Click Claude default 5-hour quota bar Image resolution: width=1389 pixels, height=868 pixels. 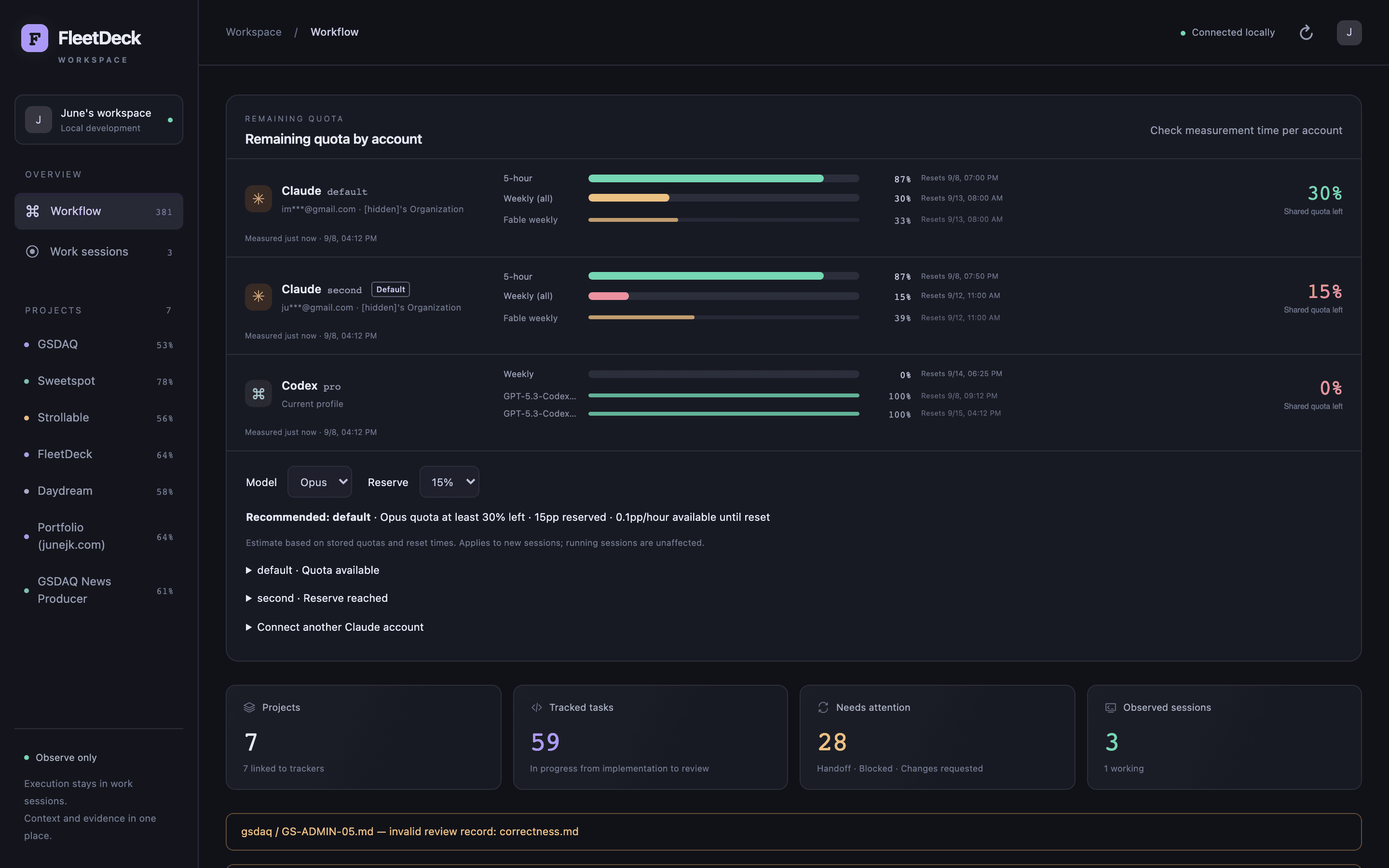coord(724,178)
